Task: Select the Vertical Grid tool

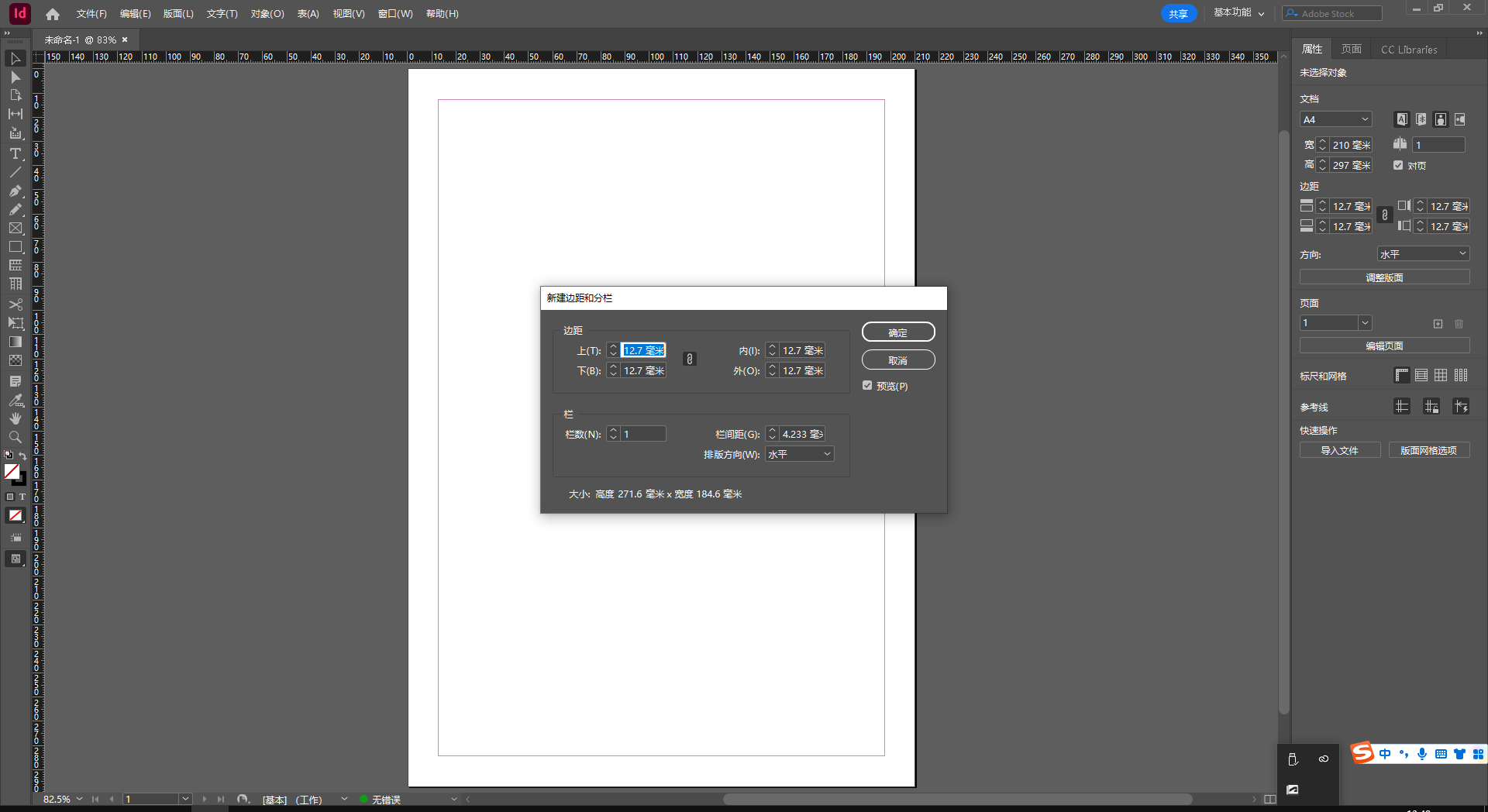Action: coord(15,284)
